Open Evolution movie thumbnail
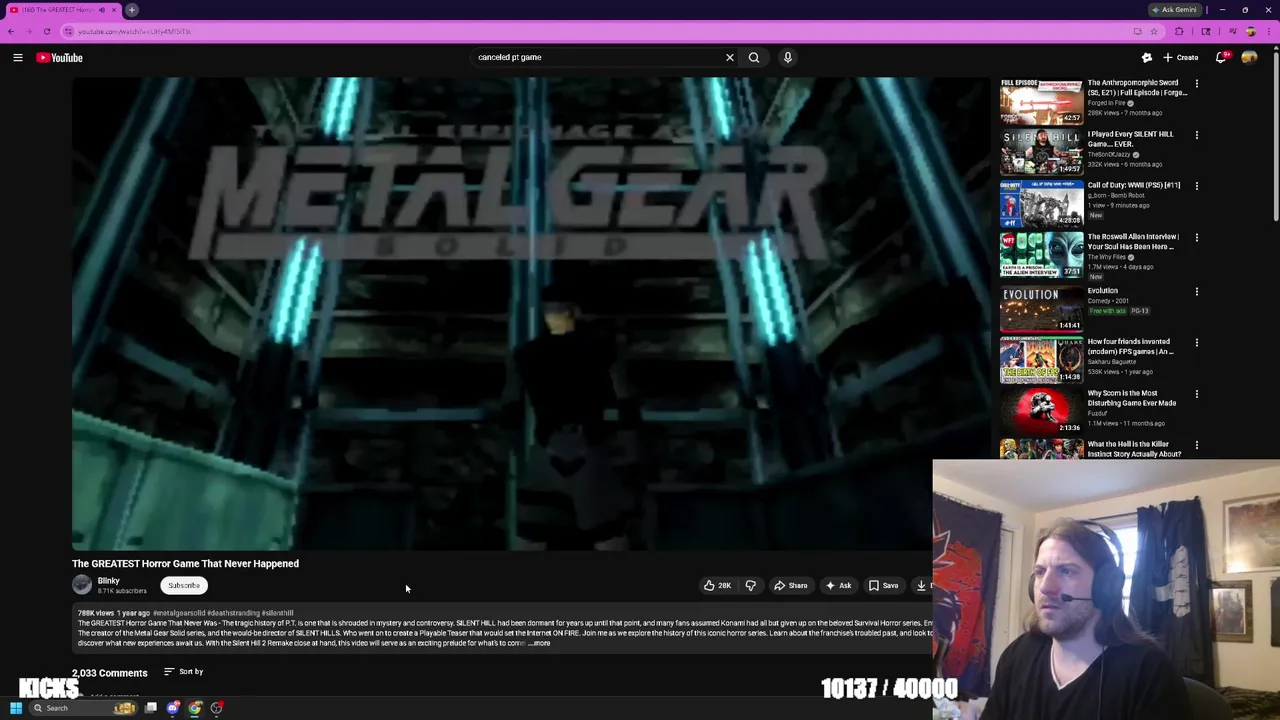 tap(1041, 308)
